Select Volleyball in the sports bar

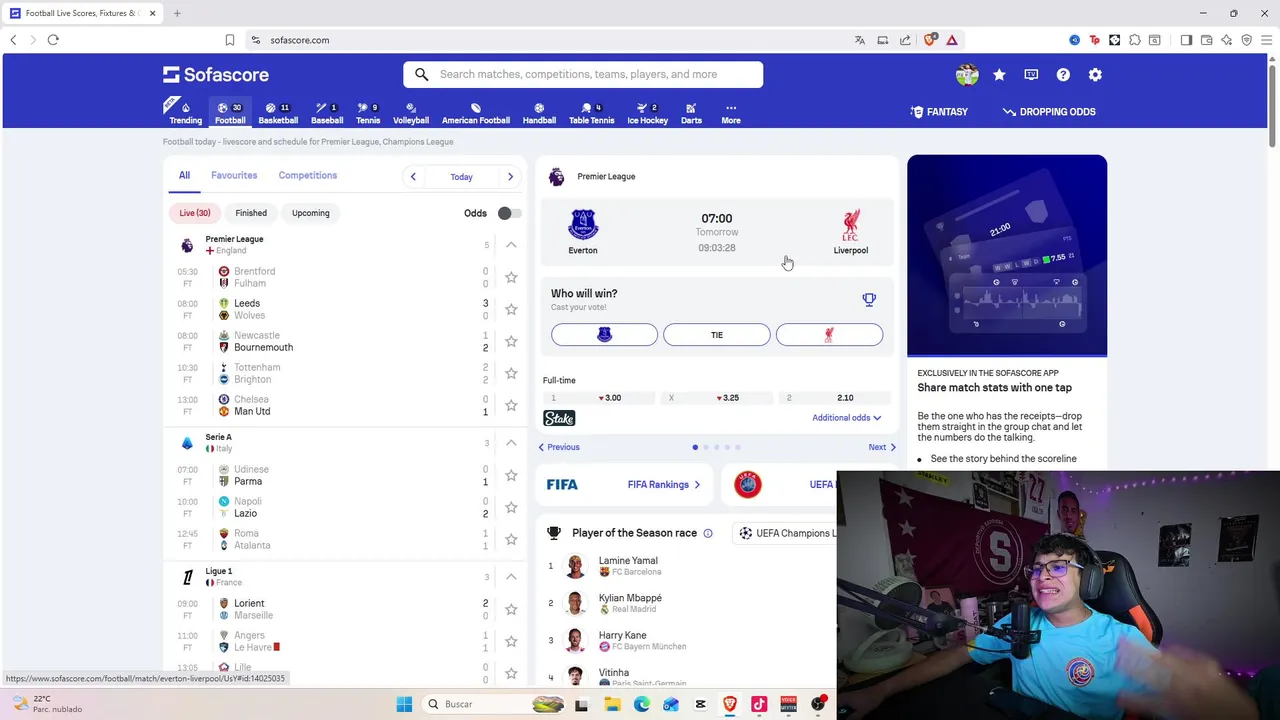411,112
